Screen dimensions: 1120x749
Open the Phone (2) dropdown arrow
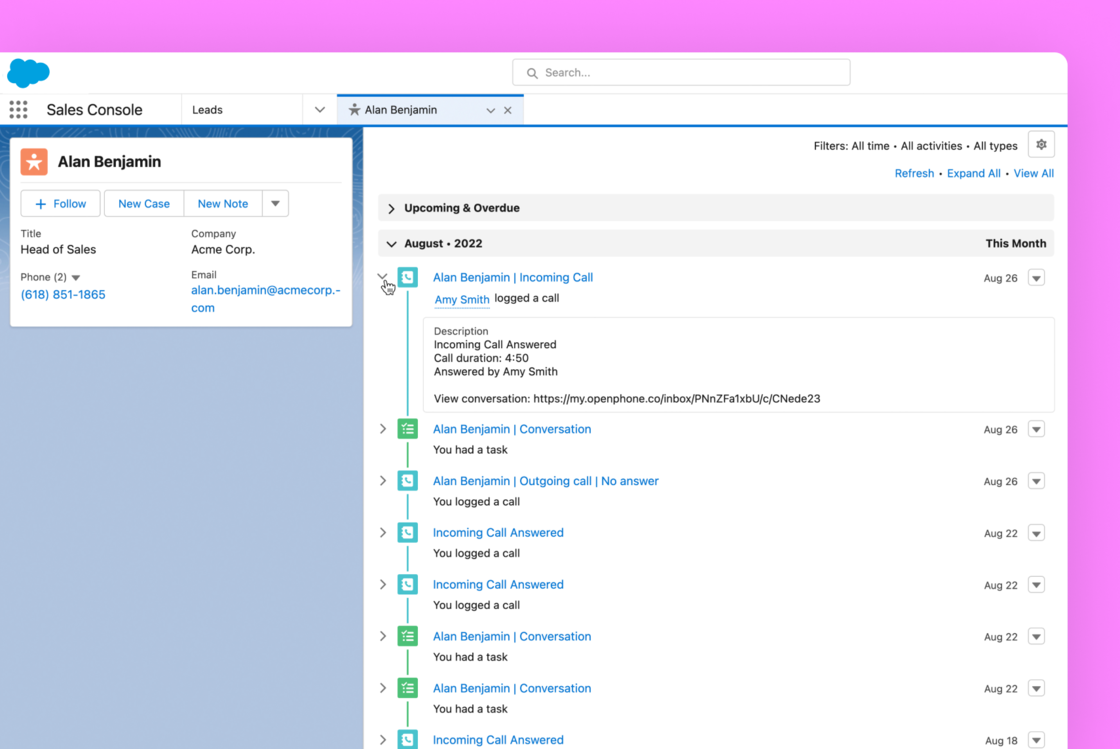click(x=76, y=278)
